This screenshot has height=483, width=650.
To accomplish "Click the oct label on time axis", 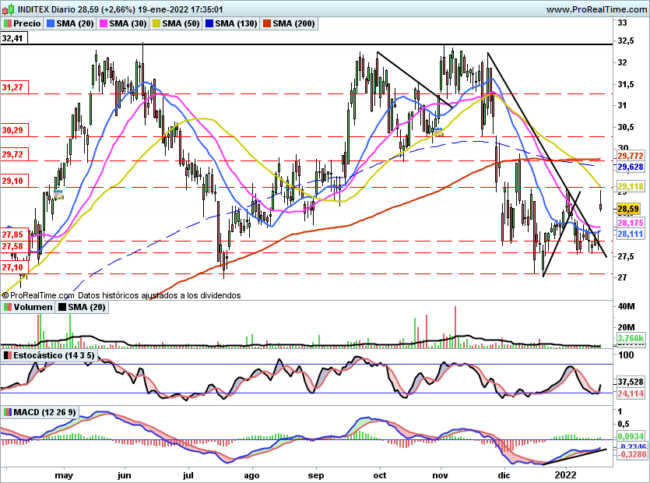I will point(380,475).
